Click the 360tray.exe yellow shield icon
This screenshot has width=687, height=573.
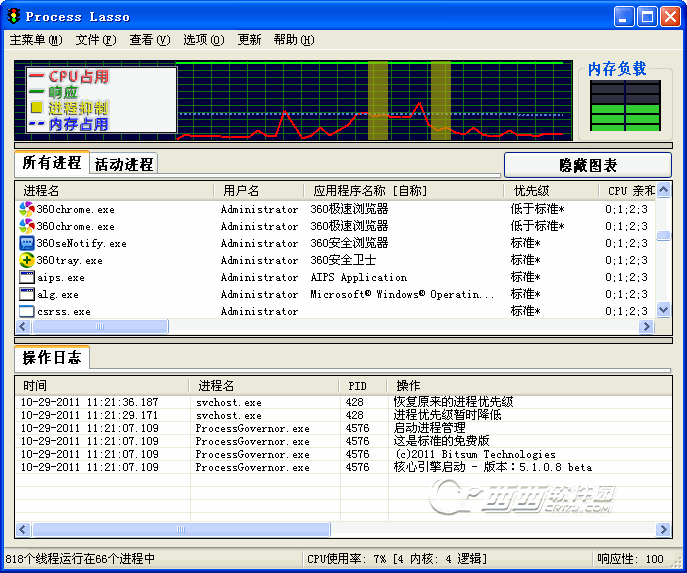(x=27, y=260)
